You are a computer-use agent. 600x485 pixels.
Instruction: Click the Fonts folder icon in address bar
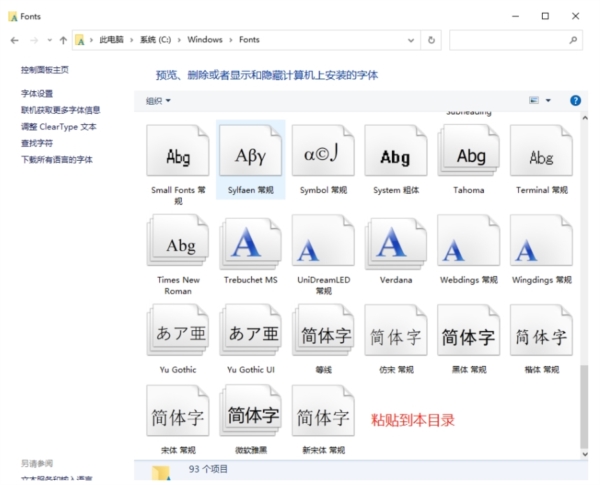[80, 40]
